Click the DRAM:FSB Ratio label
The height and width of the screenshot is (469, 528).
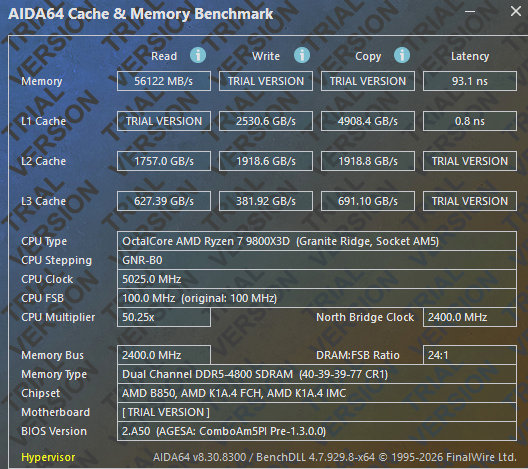[358, 355]
